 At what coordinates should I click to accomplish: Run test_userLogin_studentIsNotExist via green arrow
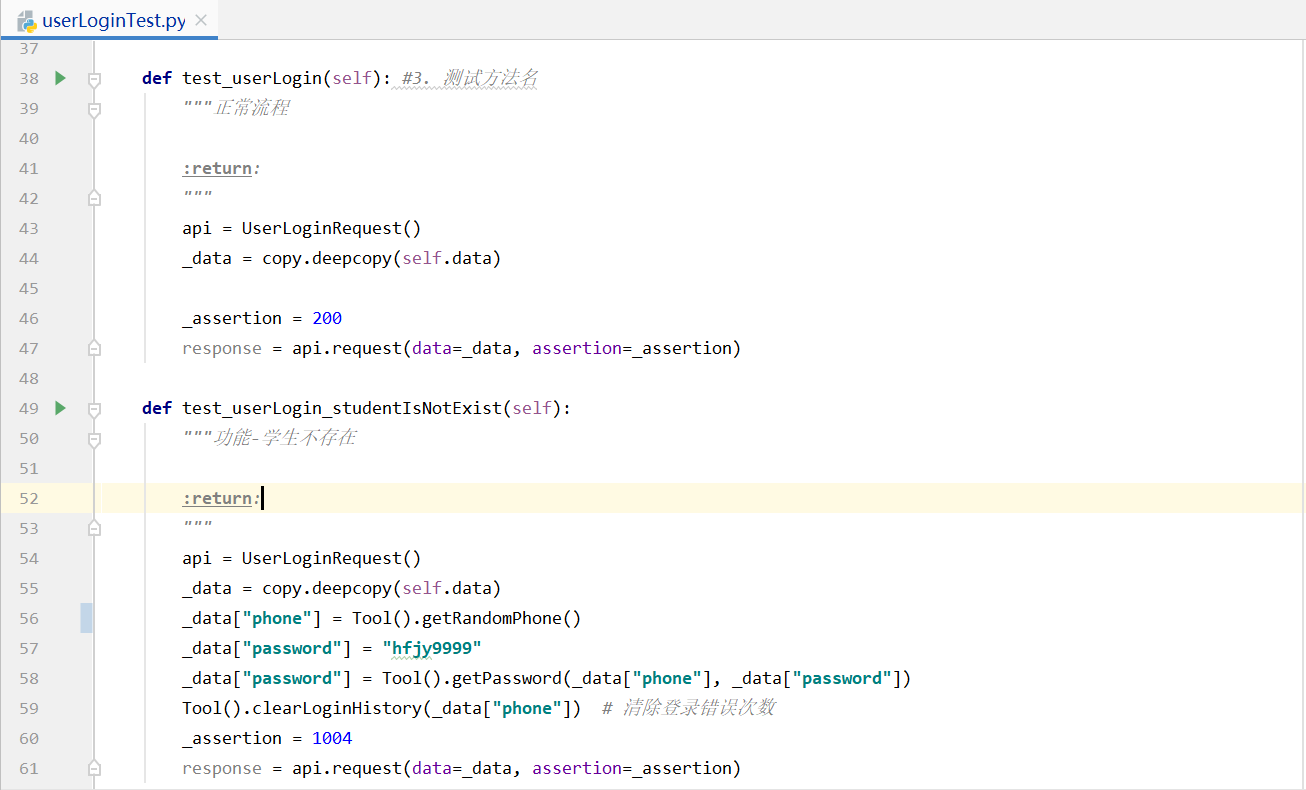[60, 408]
